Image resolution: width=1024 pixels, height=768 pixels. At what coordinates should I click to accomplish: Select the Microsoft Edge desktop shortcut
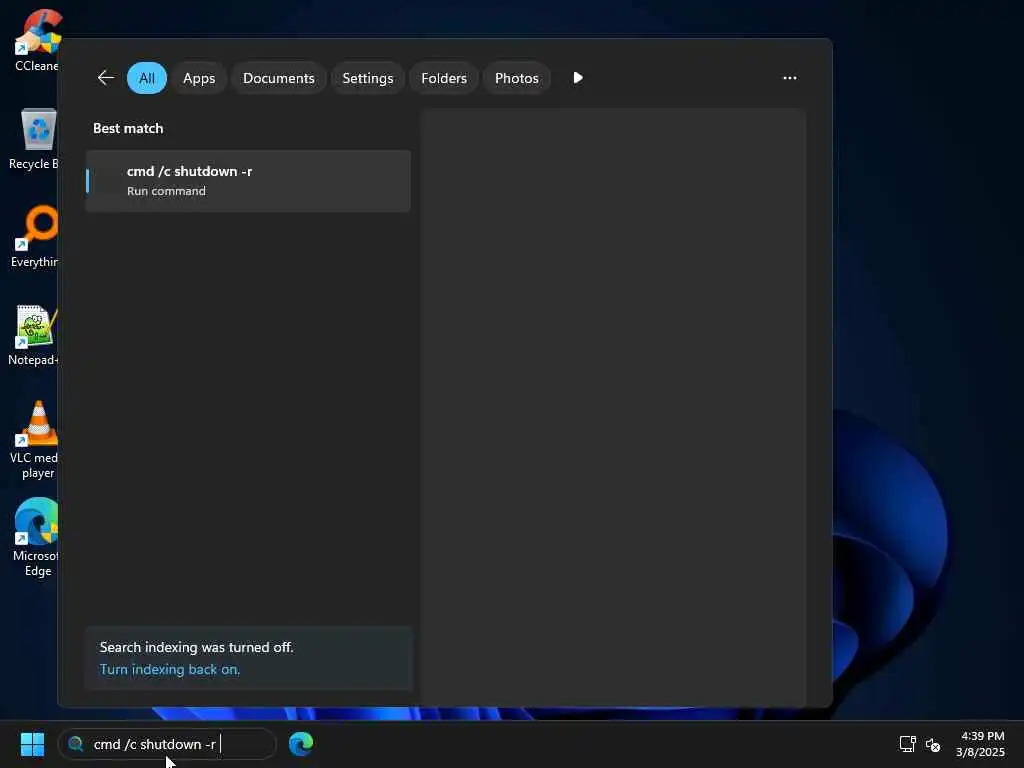point(35,538)
